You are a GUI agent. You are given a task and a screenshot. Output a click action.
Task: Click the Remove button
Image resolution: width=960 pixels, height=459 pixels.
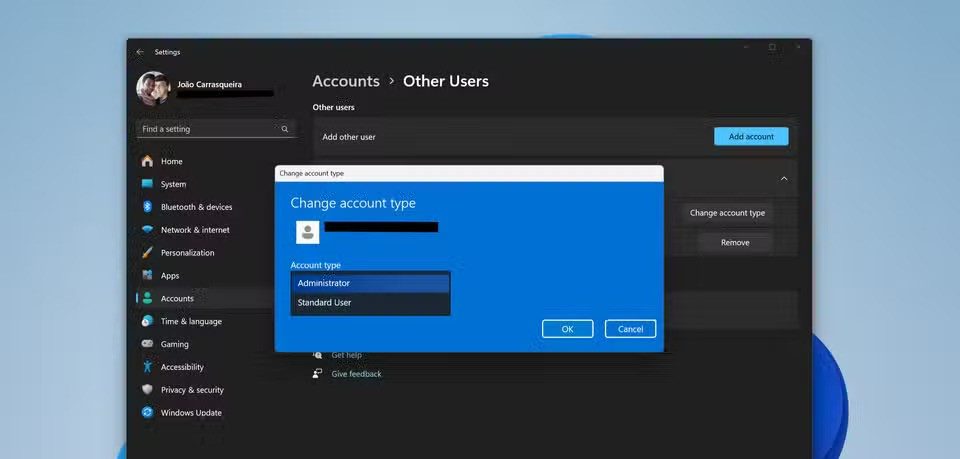point(735,242)
